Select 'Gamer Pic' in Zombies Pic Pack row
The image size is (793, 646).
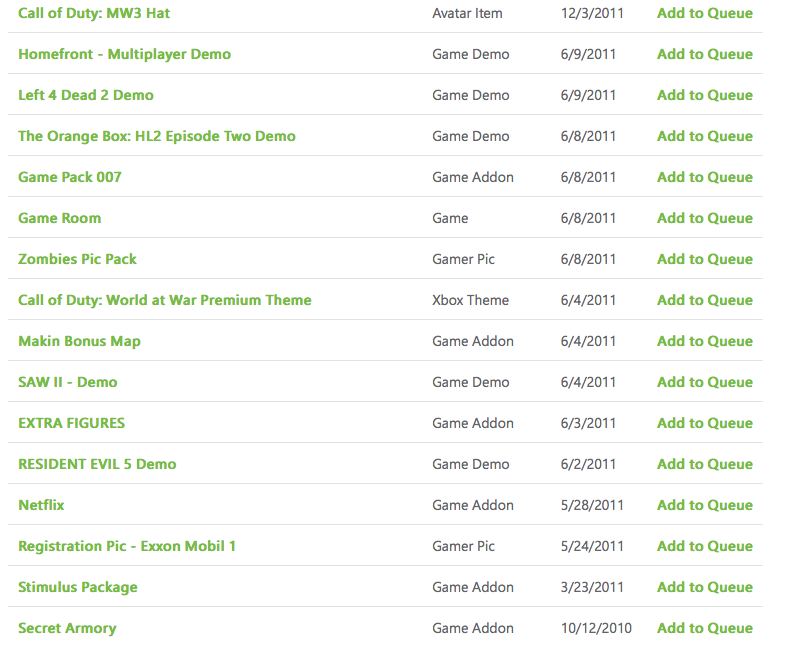[463, 259]
